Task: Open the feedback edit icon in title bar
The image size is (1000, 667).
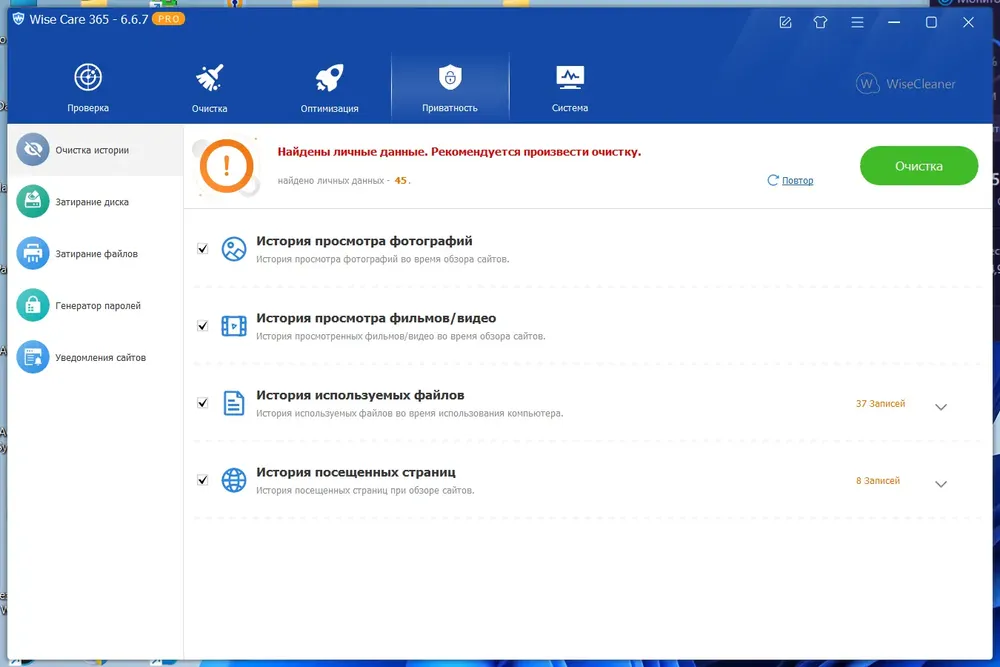Action: (x=785, y=22)
